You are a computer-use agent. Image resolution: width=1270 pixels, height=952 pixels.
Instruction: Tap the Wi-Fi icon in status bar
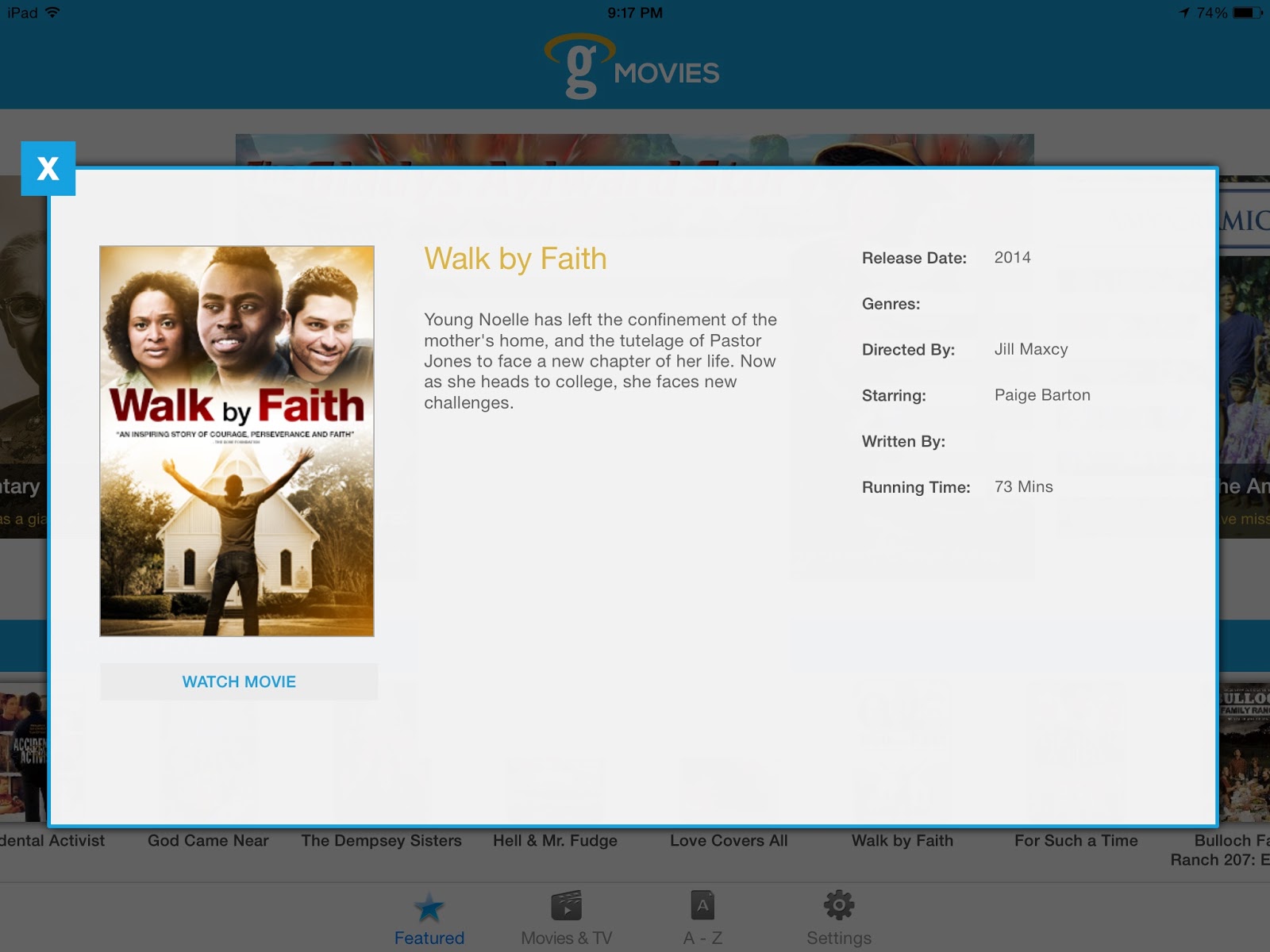[53, 13]
